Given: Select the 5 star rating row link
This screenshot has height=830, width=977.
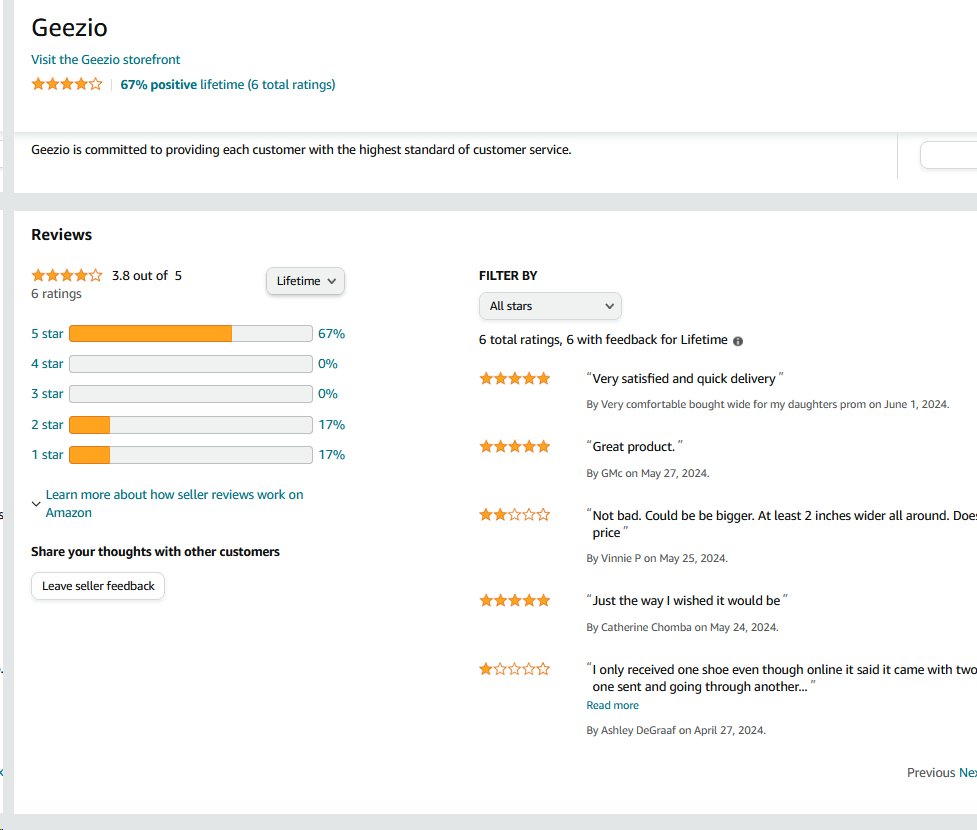Looking at the screenshot, I should pos(47,334).
